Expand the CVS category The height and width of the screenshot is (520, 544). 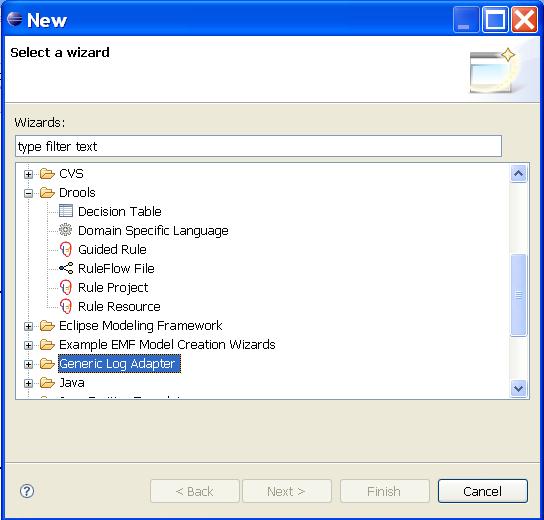click(28, 174)
